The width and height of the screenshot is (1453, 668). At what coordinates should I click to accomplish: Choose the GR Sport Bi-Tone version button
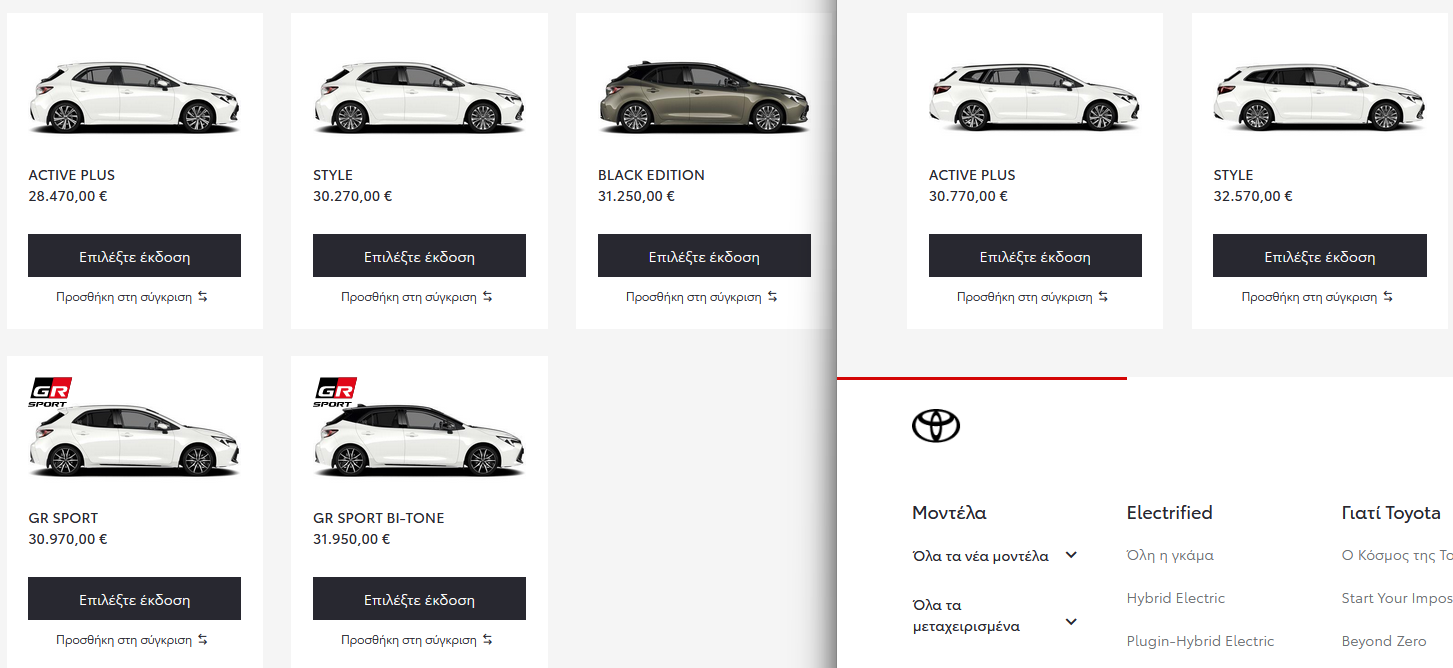point(419,599)
